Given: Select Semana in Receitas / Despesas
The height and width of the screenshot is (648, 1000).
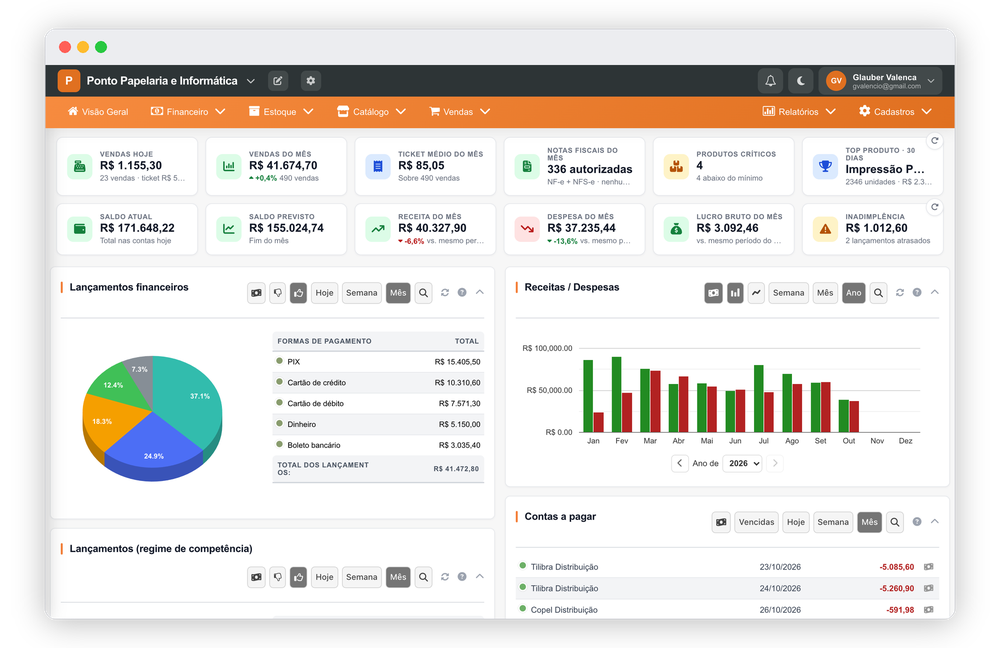Looking at the screenshot, I should 789,293.
